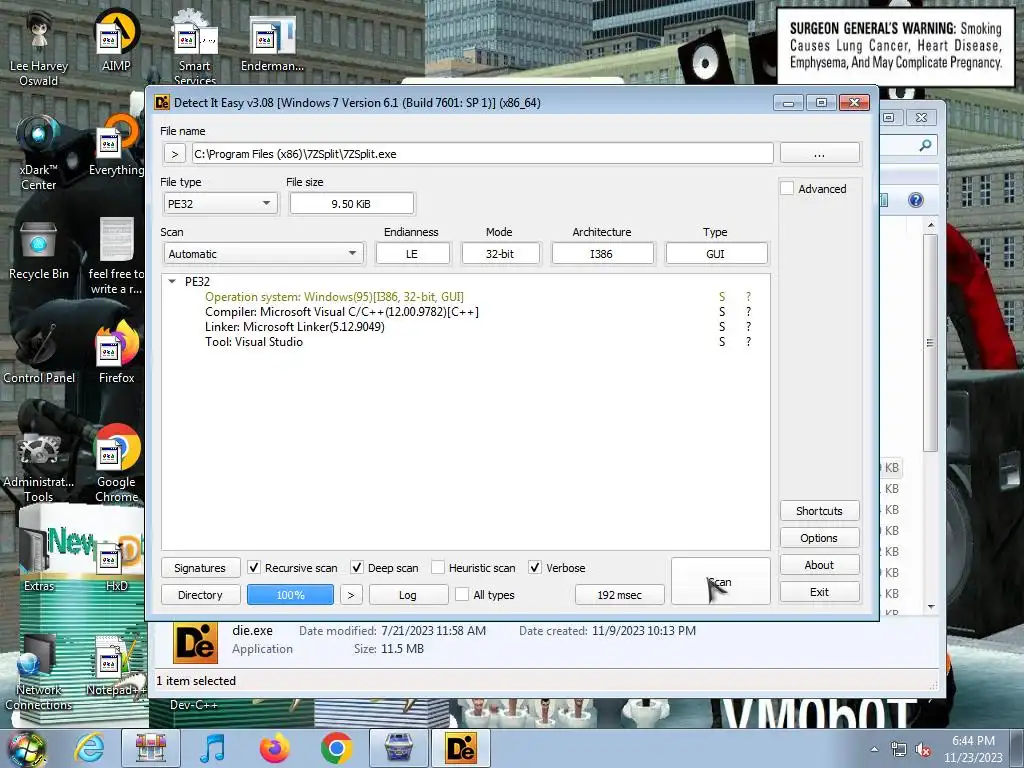The width and height of the screenshot is (1024, 768).
Task: Open the Control Panel desktop icon
Action: pyautogui.click(x=39, y=354)
